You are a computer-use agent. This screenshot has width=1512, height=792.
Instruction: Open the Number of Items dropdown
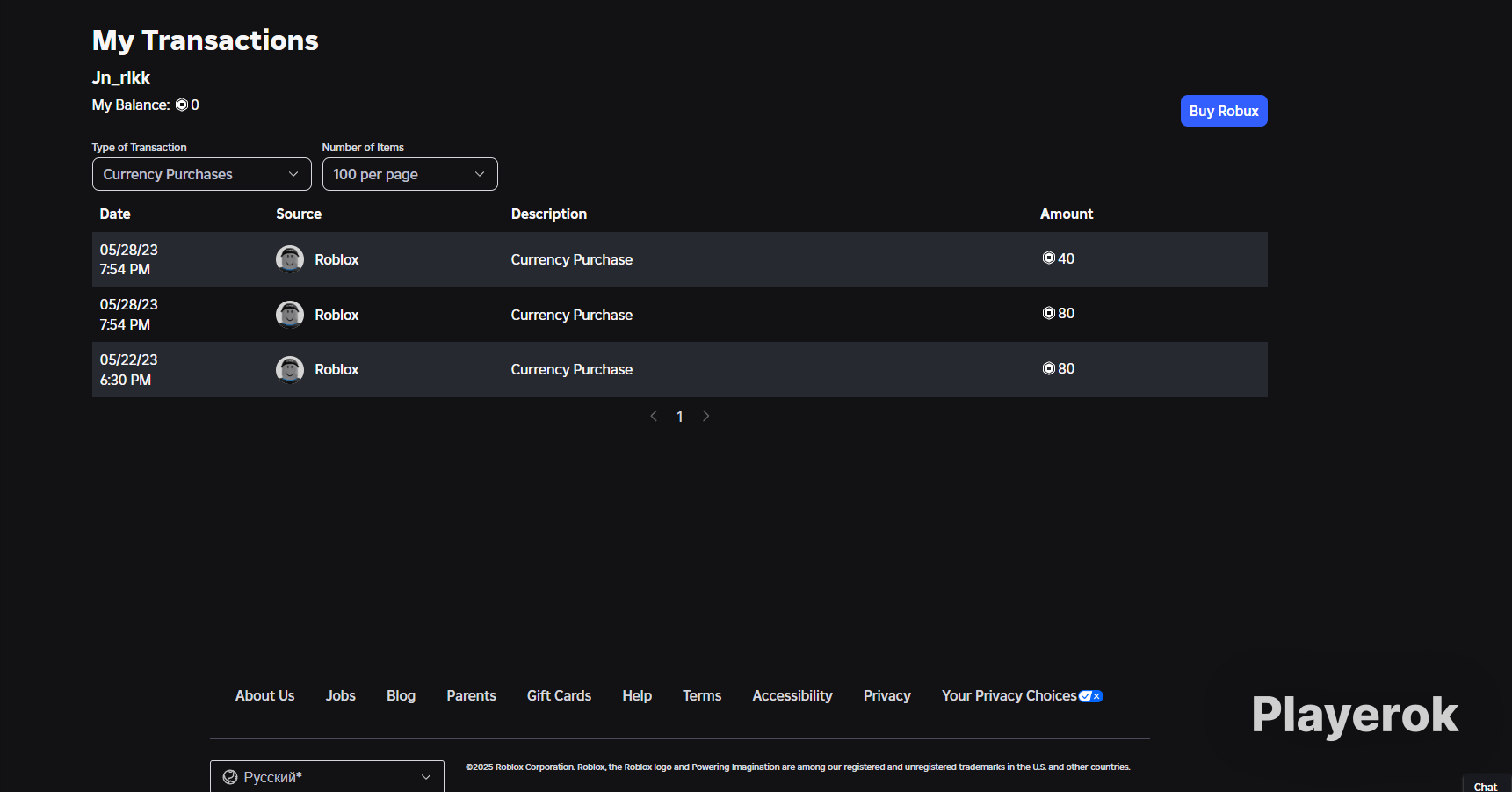pos(410,174)
